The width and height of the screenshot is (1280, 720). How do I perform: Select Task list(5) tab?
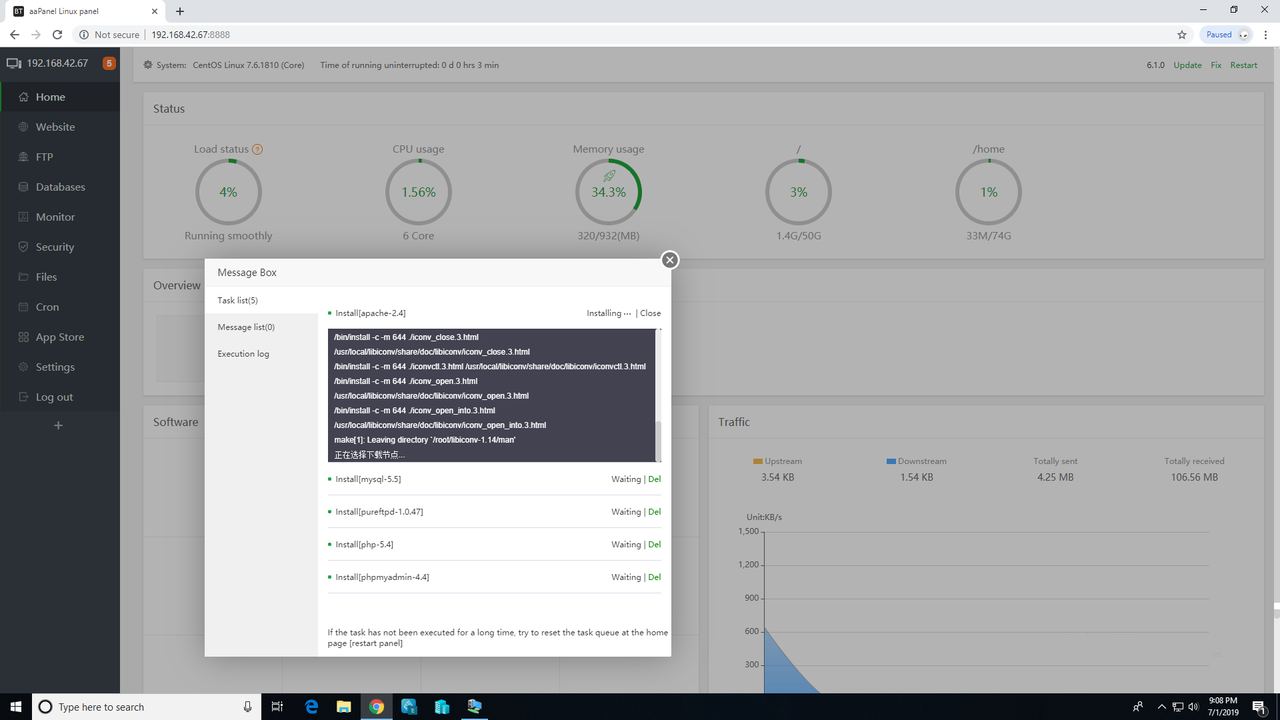(261, 300)
